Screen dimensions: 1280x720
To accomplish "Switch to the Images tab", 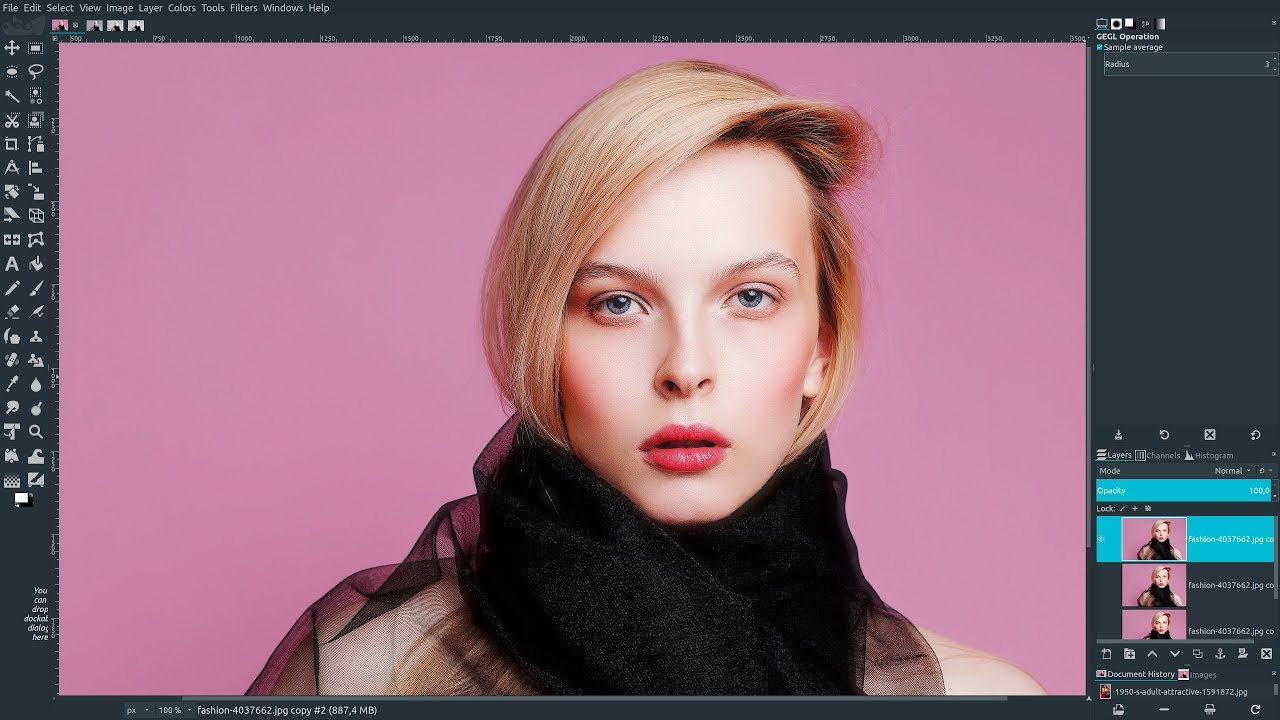I will 1197,674.
